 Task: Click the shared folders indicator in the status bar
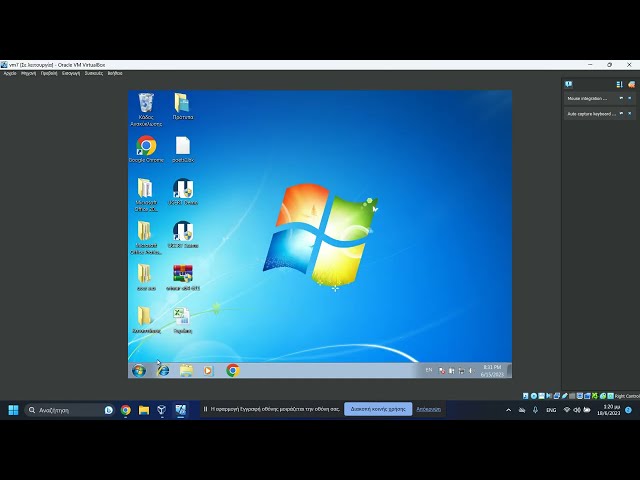[x=572, y=396]
